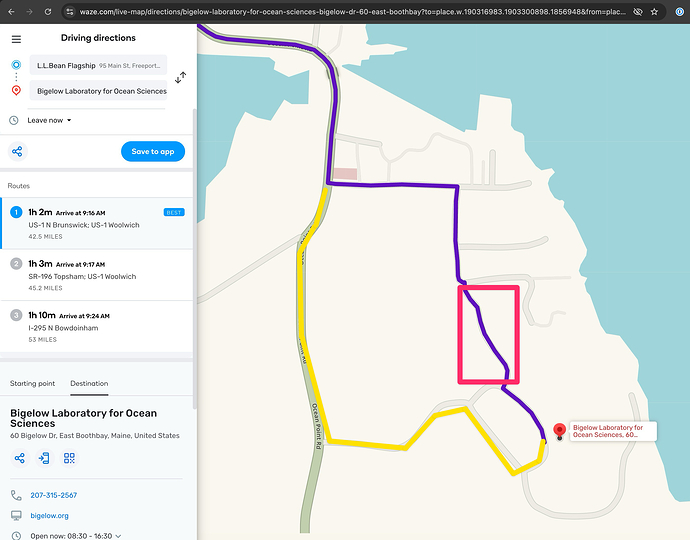This screenshot has width=690, height=540.
Task: Go back using the browser back arrow
Action: [x=11, y=12]
